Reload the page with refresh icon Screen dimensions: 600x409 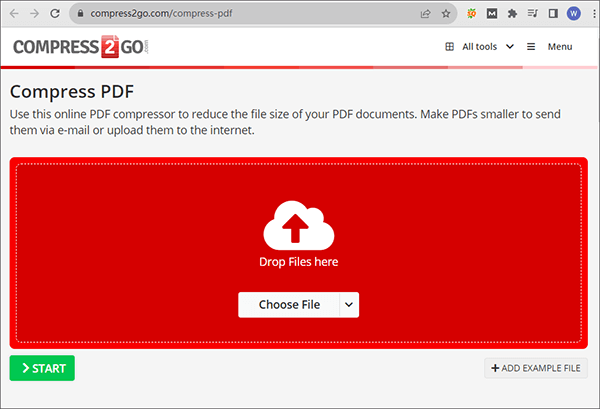pyautogui.click(x=55, y=14)
